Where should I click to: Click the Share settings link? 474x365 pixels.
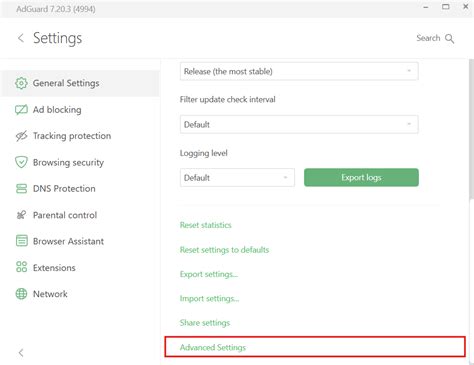(x=205, y=323)
